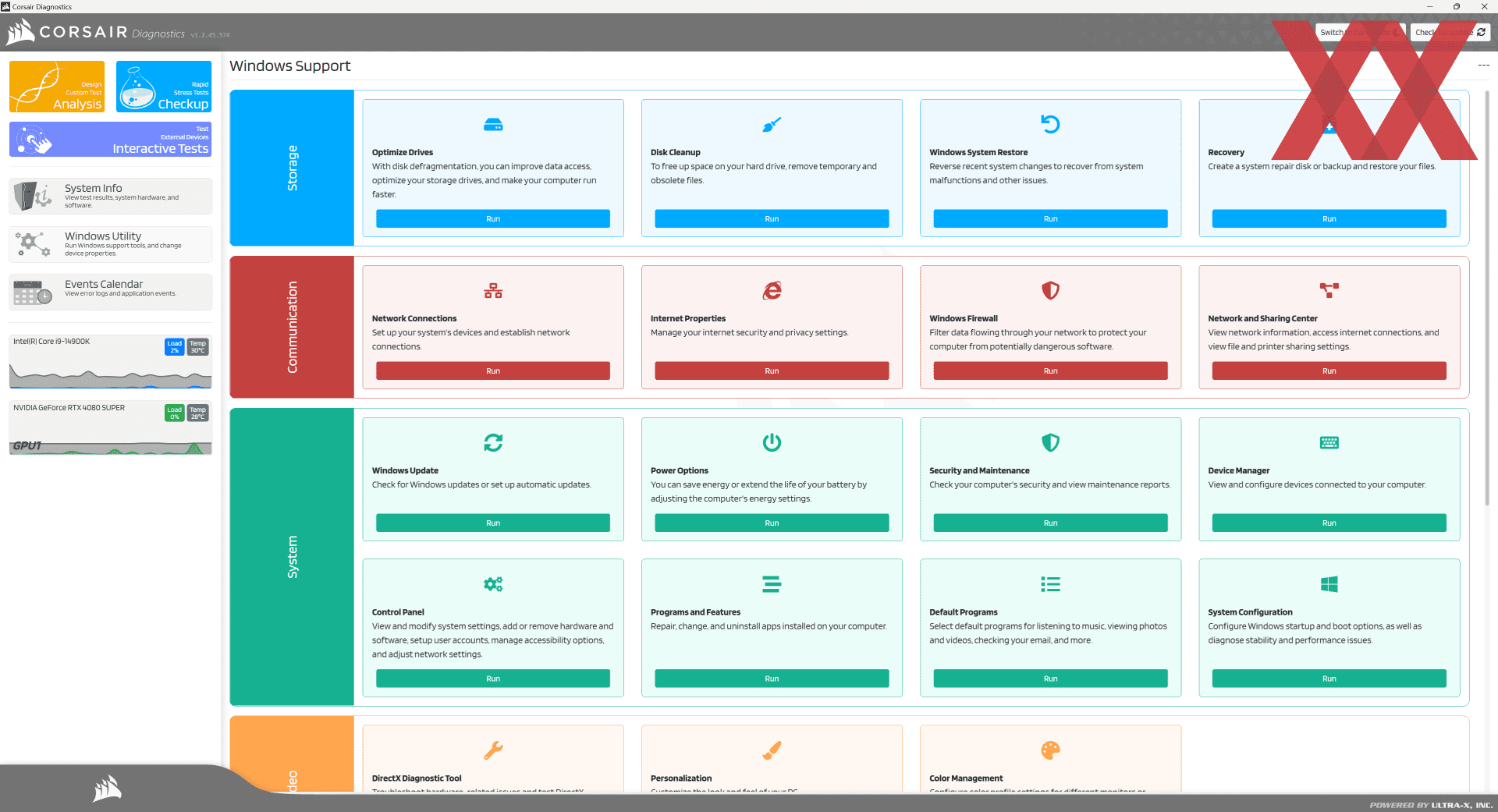Viewport: 1498px width, 812px height.
Task: Click the GPU Temp badge
Action: [x=198, y=413]
